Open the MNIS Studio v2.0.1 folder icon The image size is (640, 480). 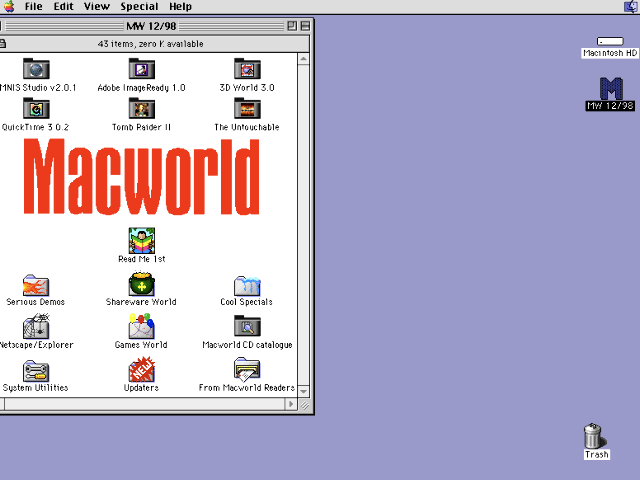(x=36, y=69)
